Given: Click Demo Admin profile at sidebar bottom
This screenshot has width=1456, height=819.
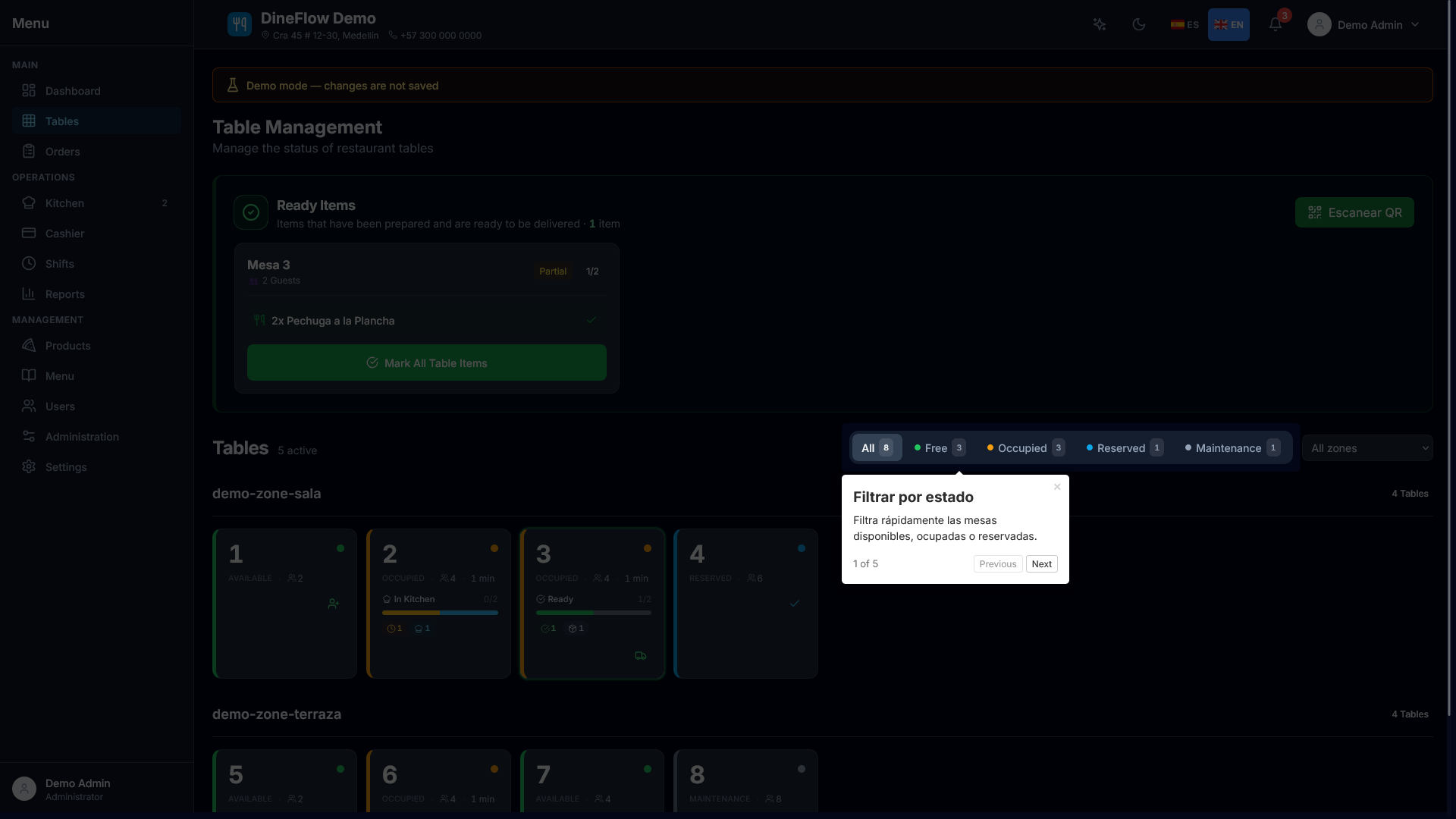Looking at the screenshot, I should point(97,789).
